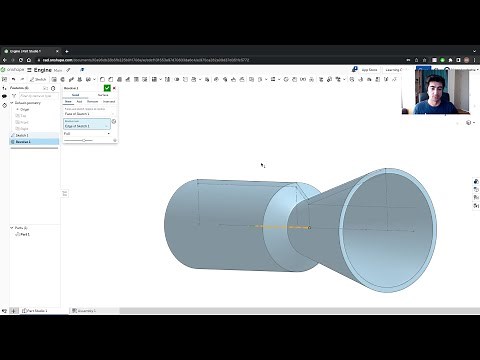Image resolution: width=480 pixels, height=360 pixels.
Task: Select Right plane in the feature list
Action: click(x=24, y=128)
